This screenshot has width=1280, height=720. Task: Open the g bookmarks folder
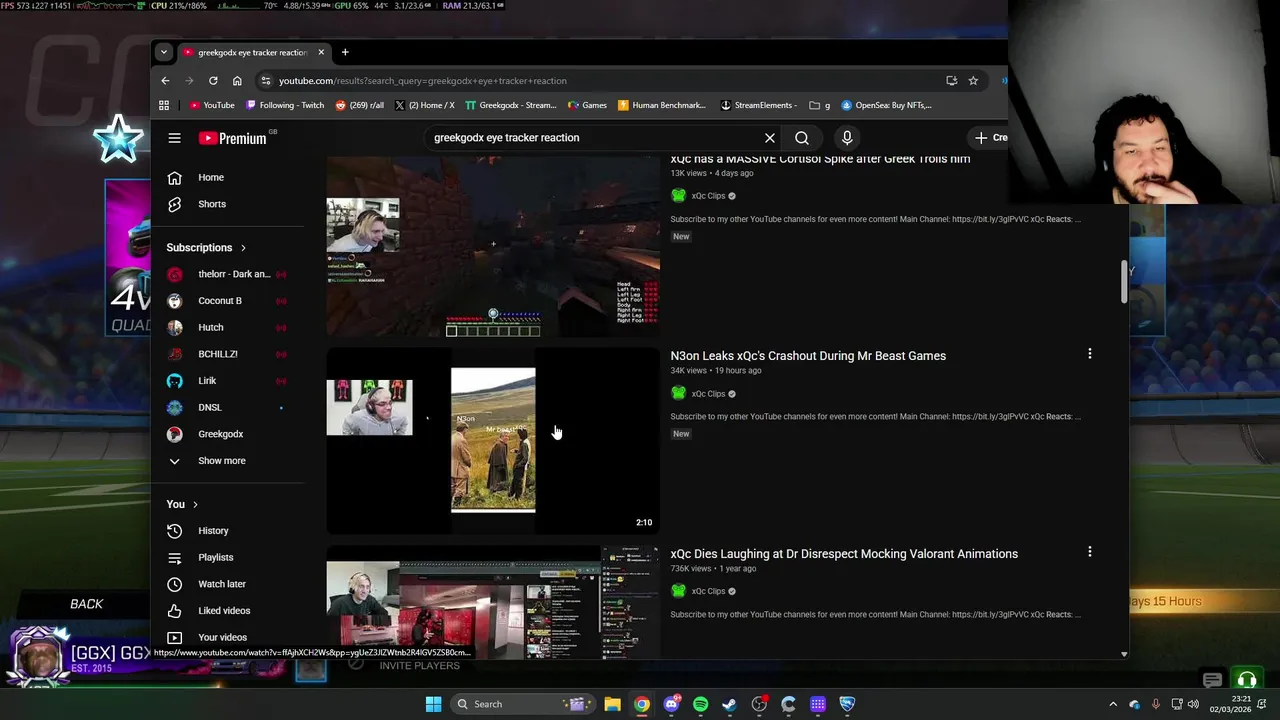[821, 105]
